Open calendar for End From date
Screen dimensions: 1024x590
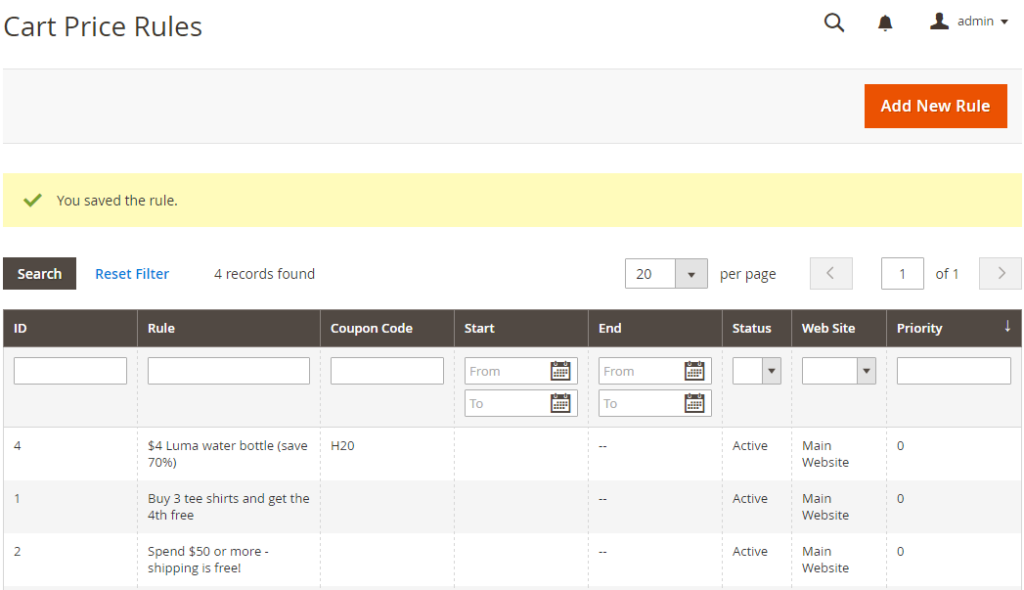coord(694,371)
